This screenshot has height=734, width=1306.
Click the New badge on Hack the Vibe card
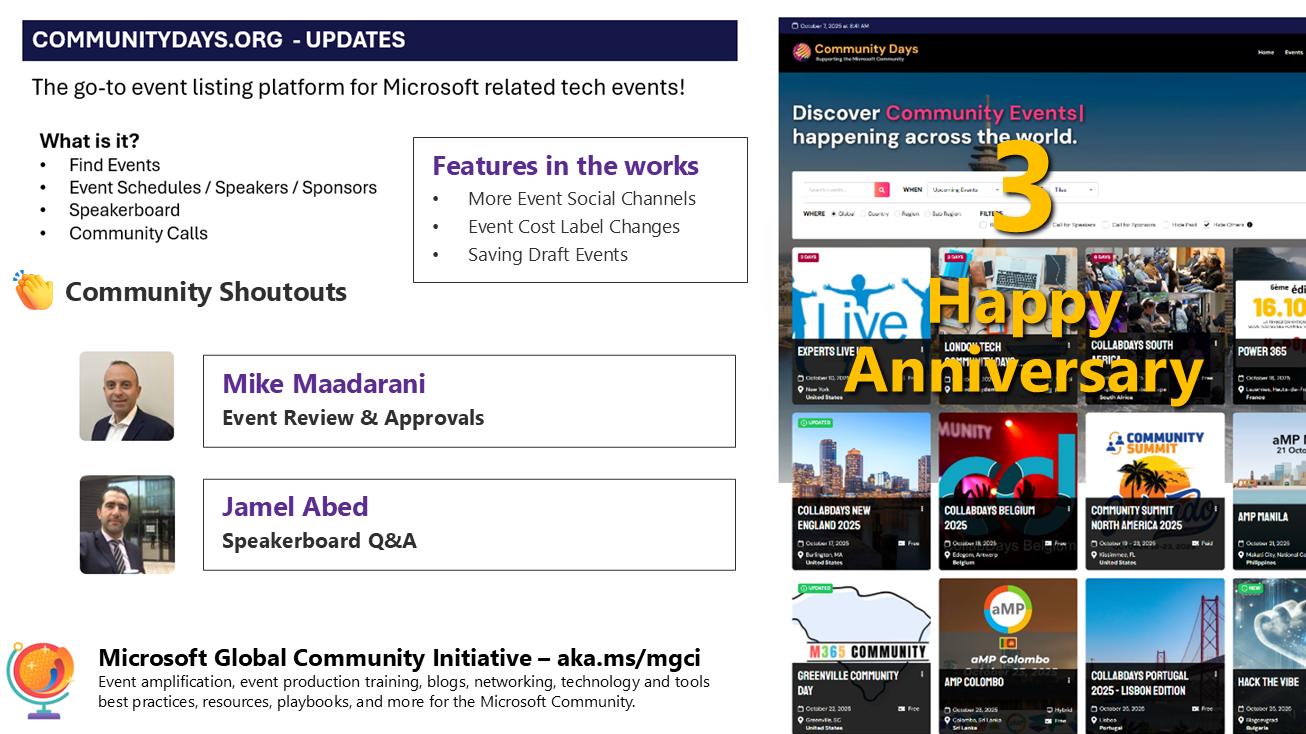point(1253,588)
